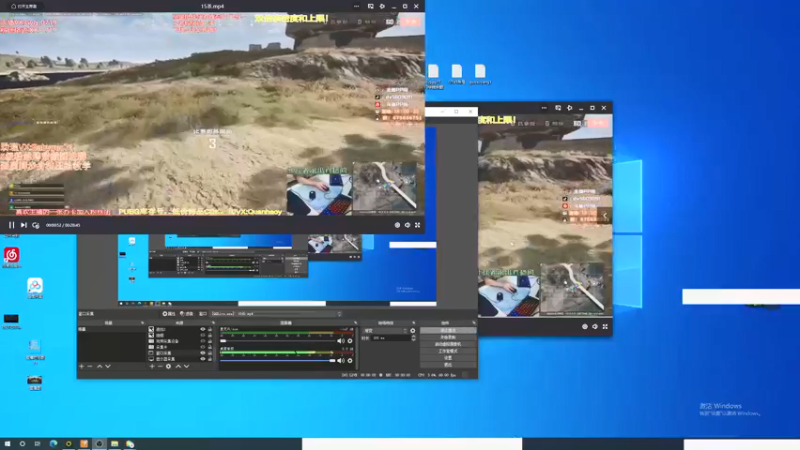Open Microsoft Edge from taskbar
800x450 pixels.
[x=53, y=444]
